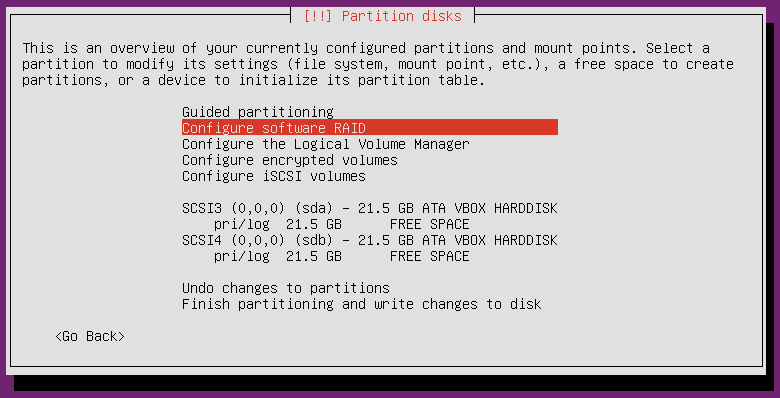This screenshot has height=398, width=780.
Task: Pick FREE SPACE text under sda disk
Action: pyautogui.click(x=429, y=224)
